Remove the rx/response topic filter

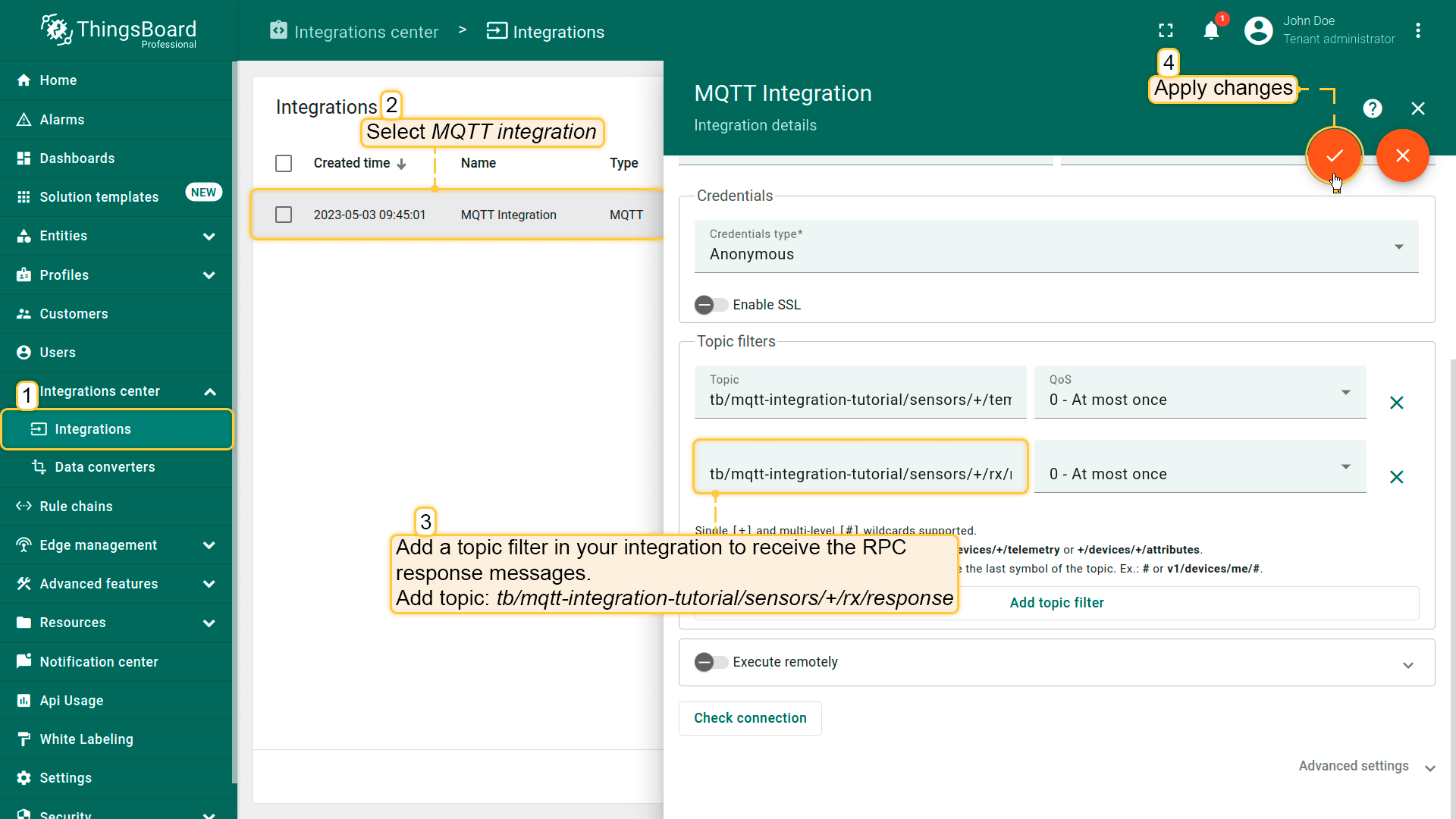click(x=1396, y=477)
